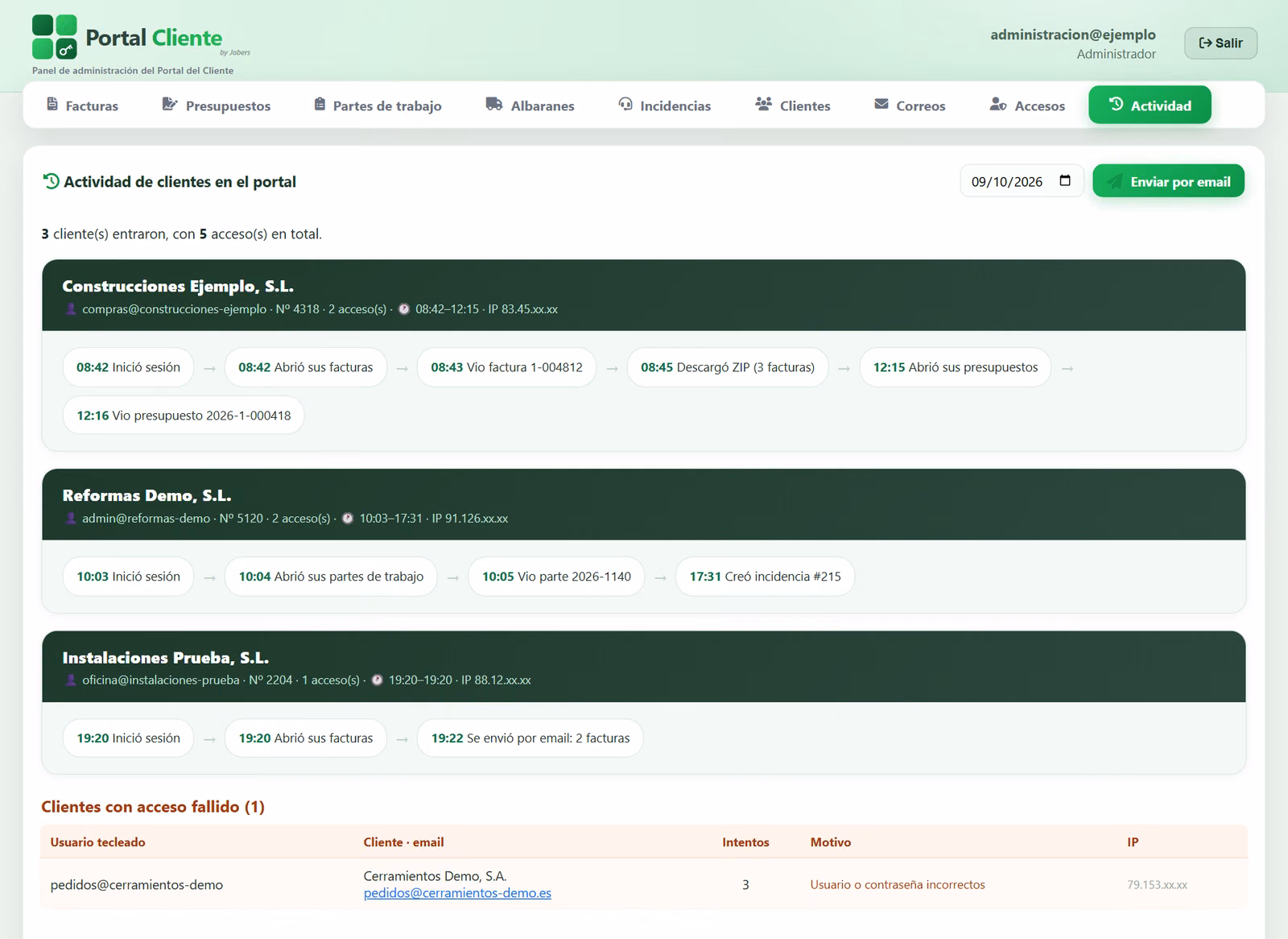Click the Partes de trabajo clipboard icon

coord(320,105)
